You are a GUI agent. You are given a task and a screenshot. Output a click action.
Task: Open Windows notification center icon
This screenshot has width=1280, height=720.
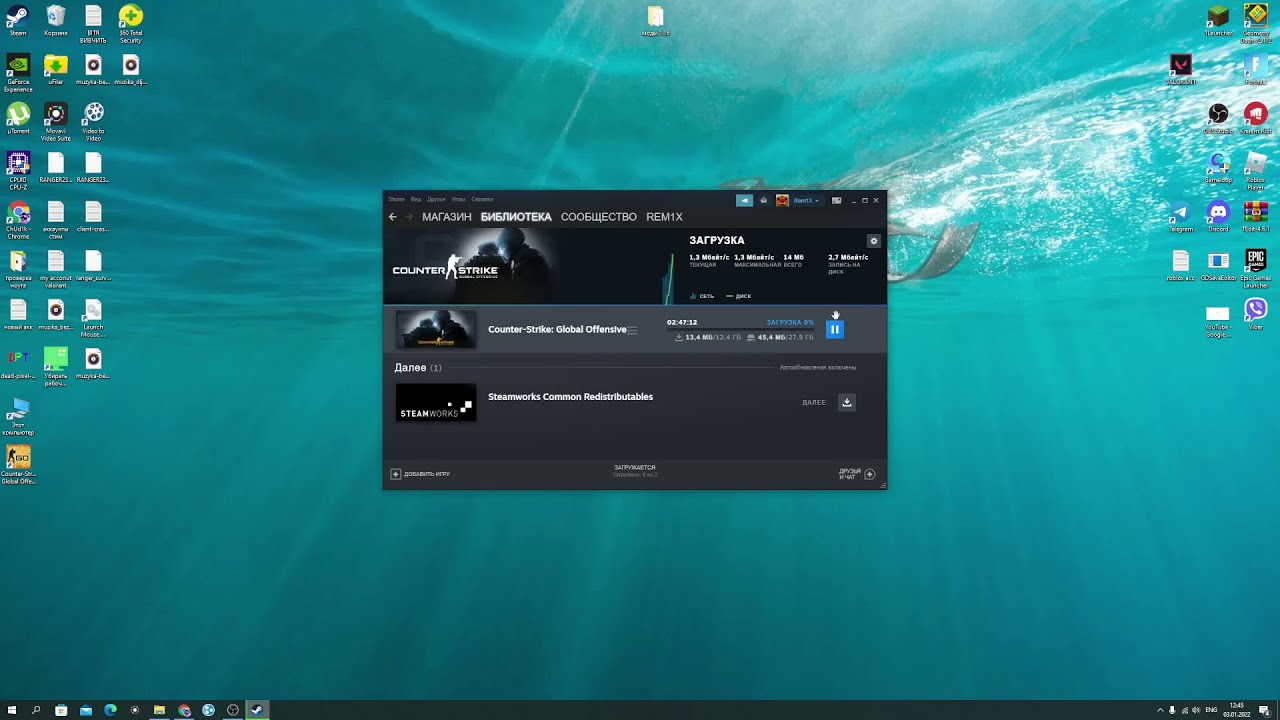[x=1264, y=710]
